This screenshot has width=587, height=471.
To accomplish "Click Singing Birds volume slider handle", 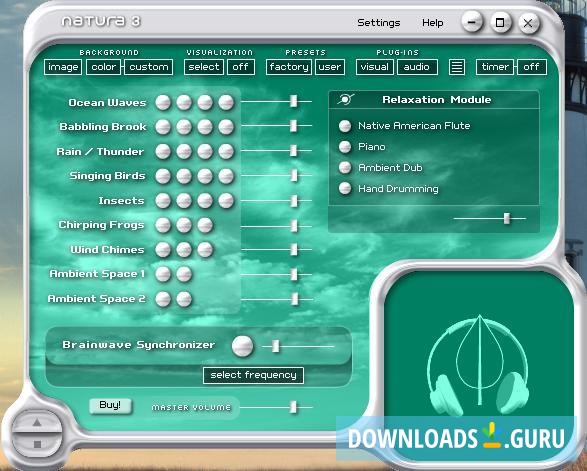I will (294, 175).
